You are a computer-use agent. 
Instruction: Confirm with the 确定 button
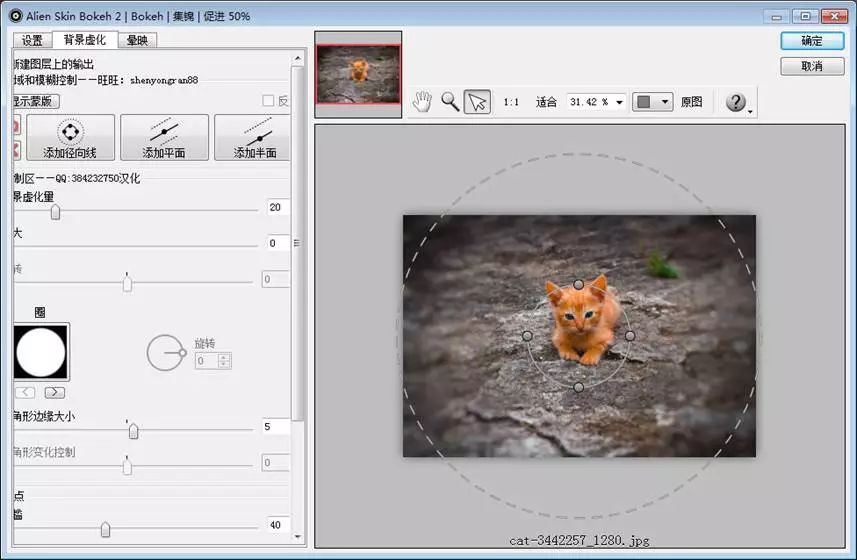coord(812,41)
